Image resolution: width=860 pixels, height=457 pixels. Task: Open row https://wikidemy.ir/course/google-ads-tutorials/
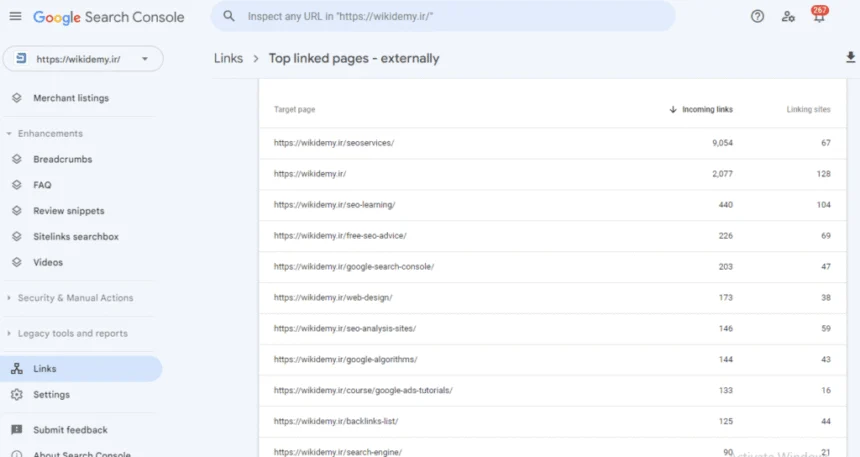tap(552, 391)
